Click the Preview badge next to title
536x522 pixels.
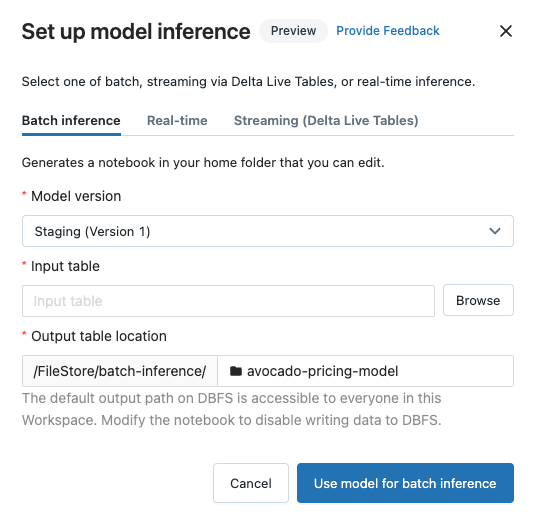point(293,31)
